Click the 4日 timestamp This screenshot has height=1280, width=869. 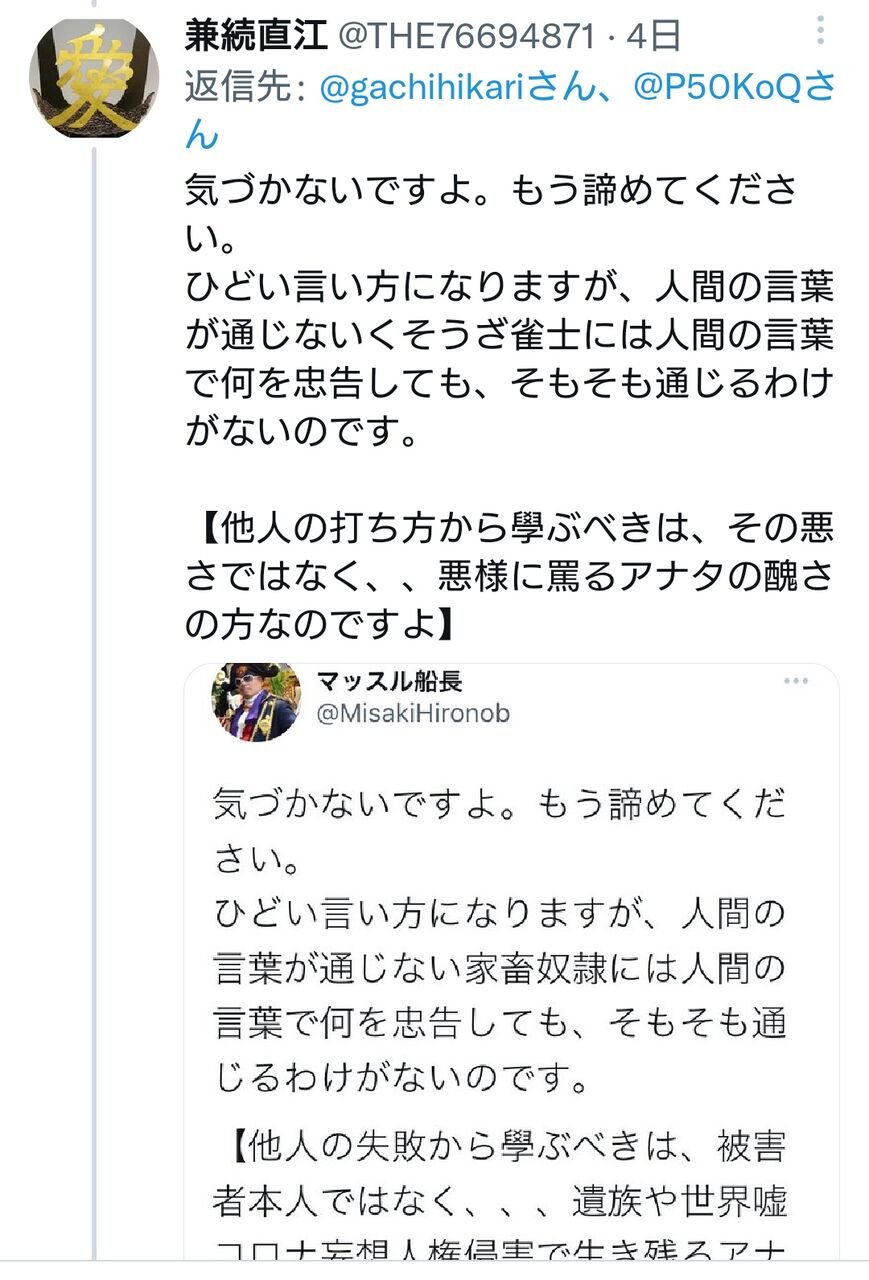click(654, 36)
